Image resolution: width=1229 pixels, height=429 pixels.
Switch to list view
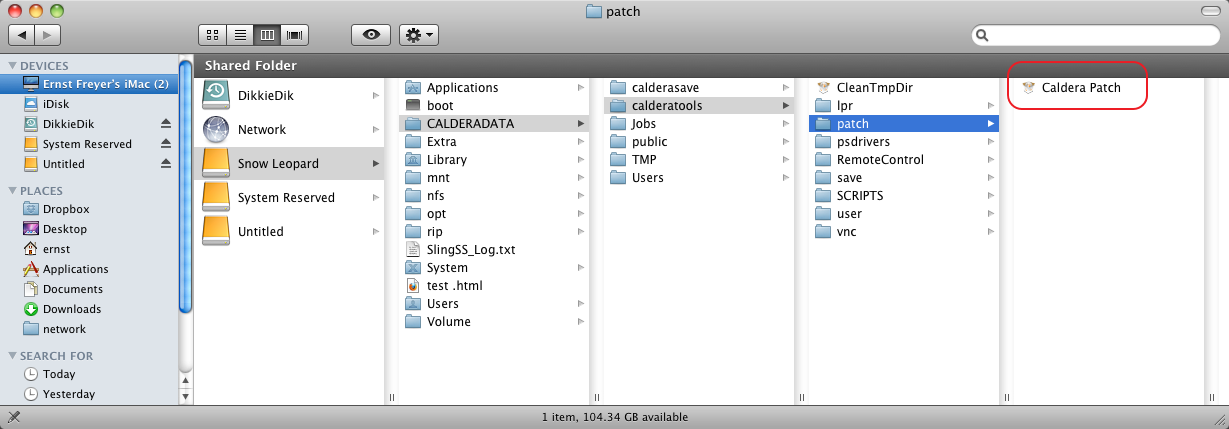coord(240,34)
